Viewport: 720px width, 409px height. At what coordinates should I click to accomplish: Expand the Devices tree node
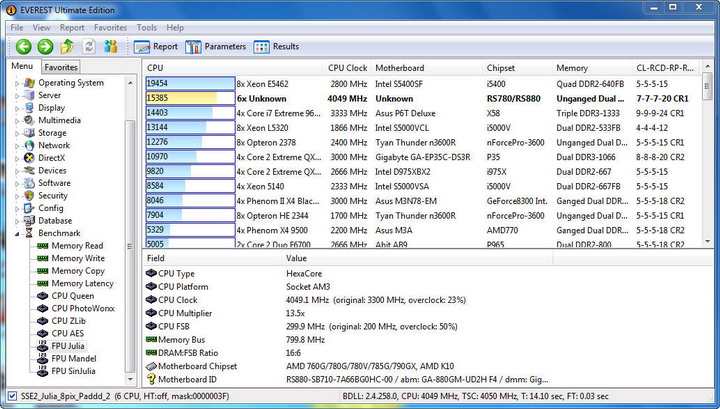click(17, 171)
